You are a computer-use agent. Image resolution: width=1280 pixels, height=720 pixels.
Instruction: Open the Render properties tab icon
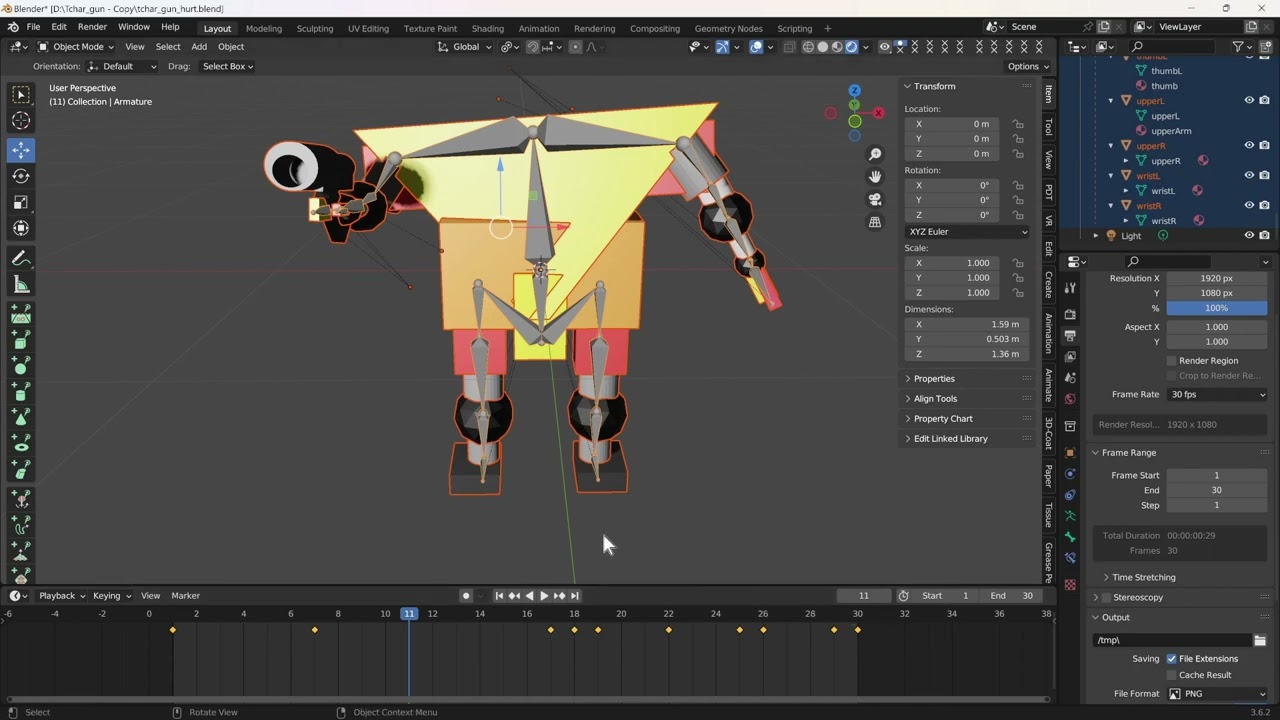pos(1070,314)
